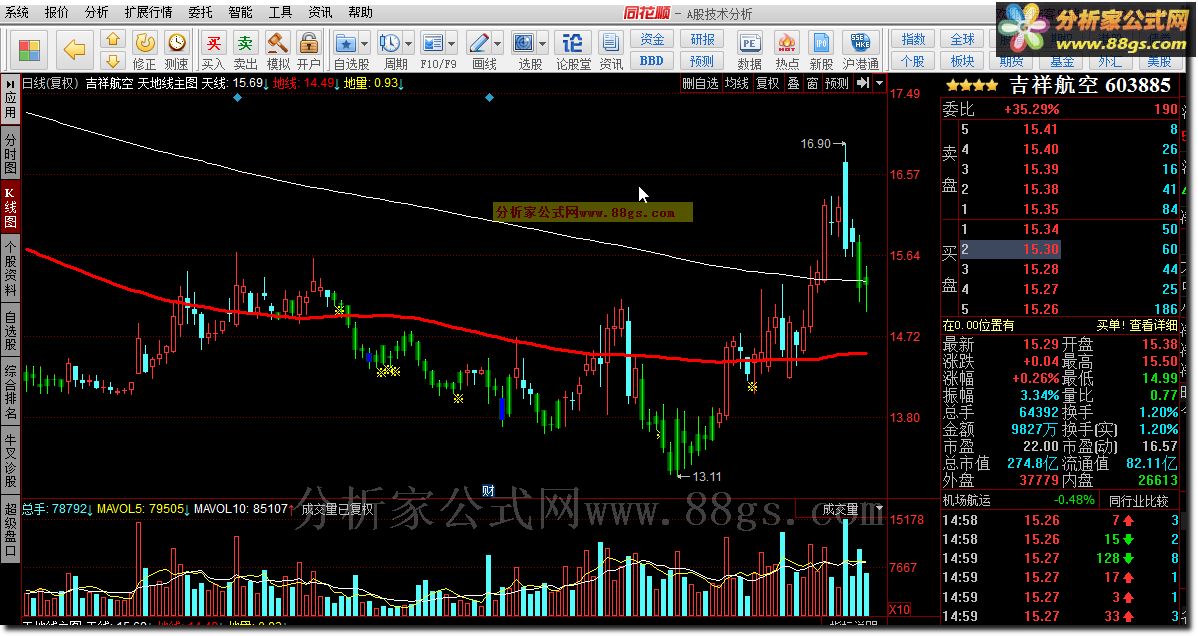
Task: Click the next-panel arrow icon beside 预测
Action: (863, 83)
